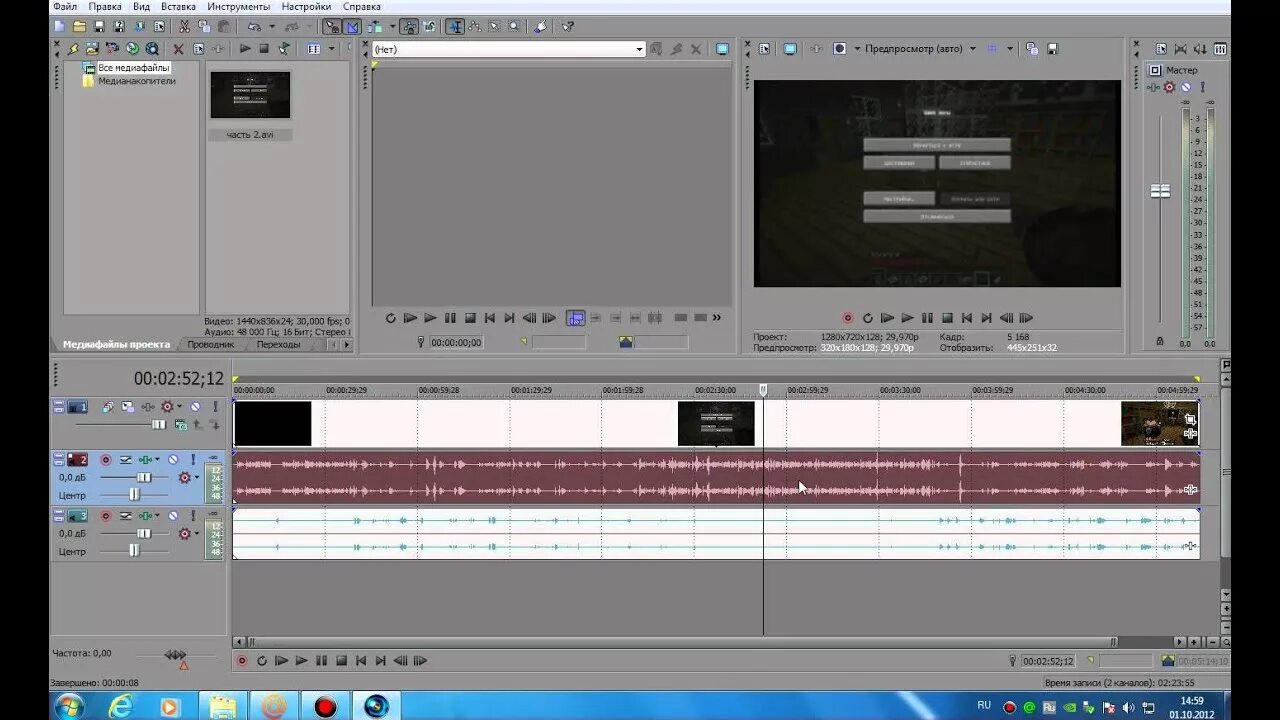The image size is (1280, 720).
Task: Open the Правка menu
Action: tap(105, 6)
